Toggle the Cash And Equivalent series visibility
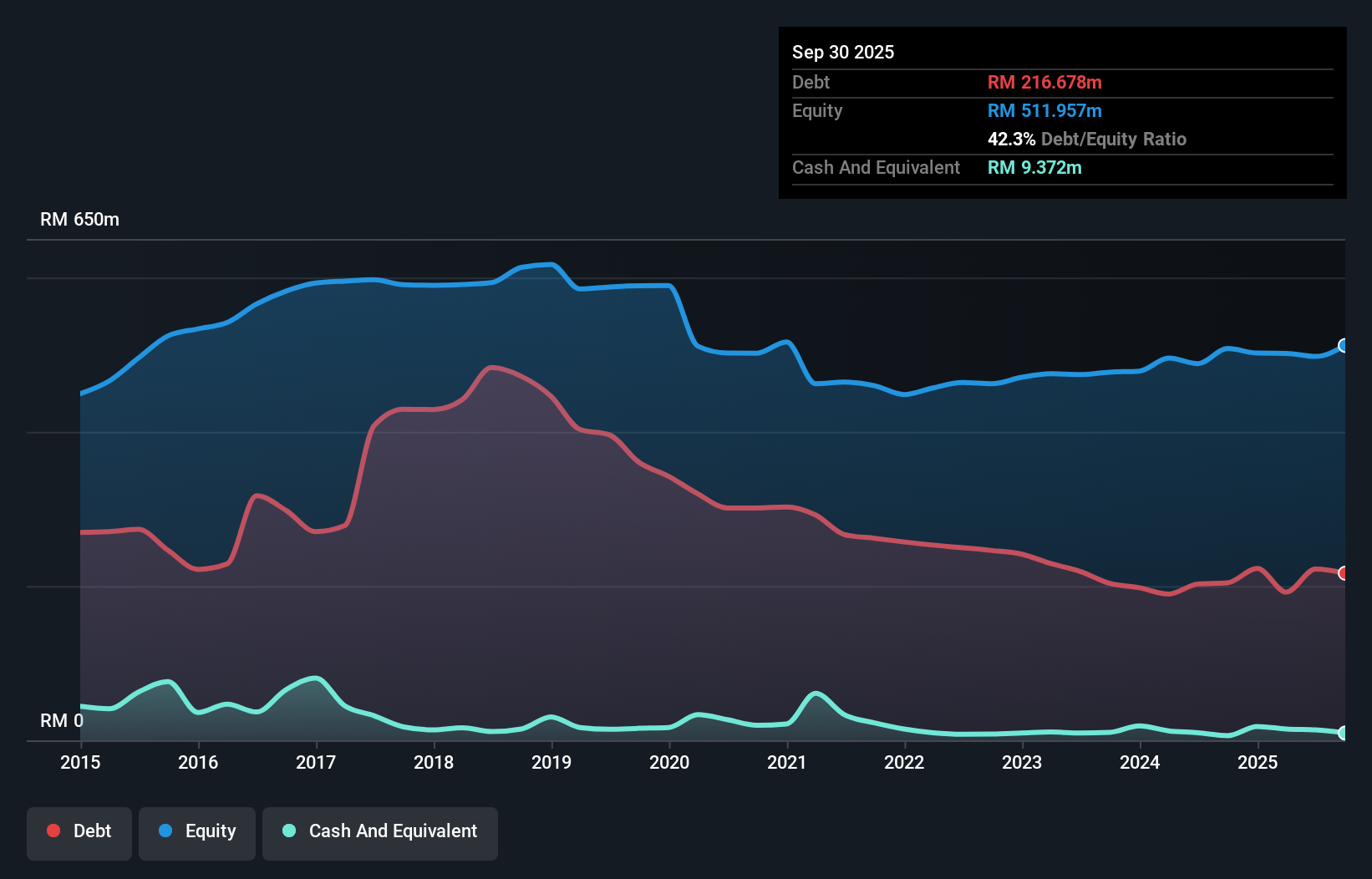 [x=380, y=831]
